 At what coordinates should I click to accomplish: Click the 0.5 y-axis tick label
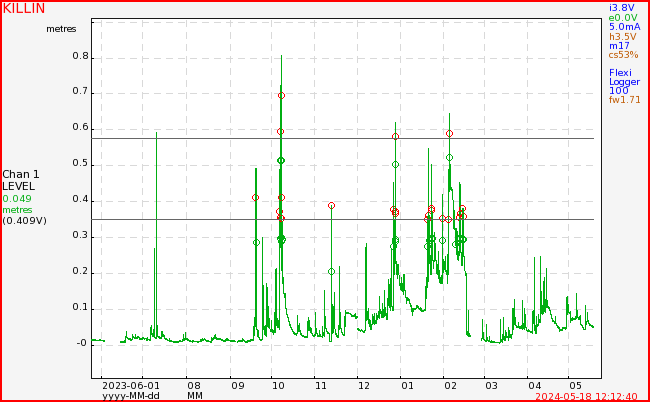(81, 163)
